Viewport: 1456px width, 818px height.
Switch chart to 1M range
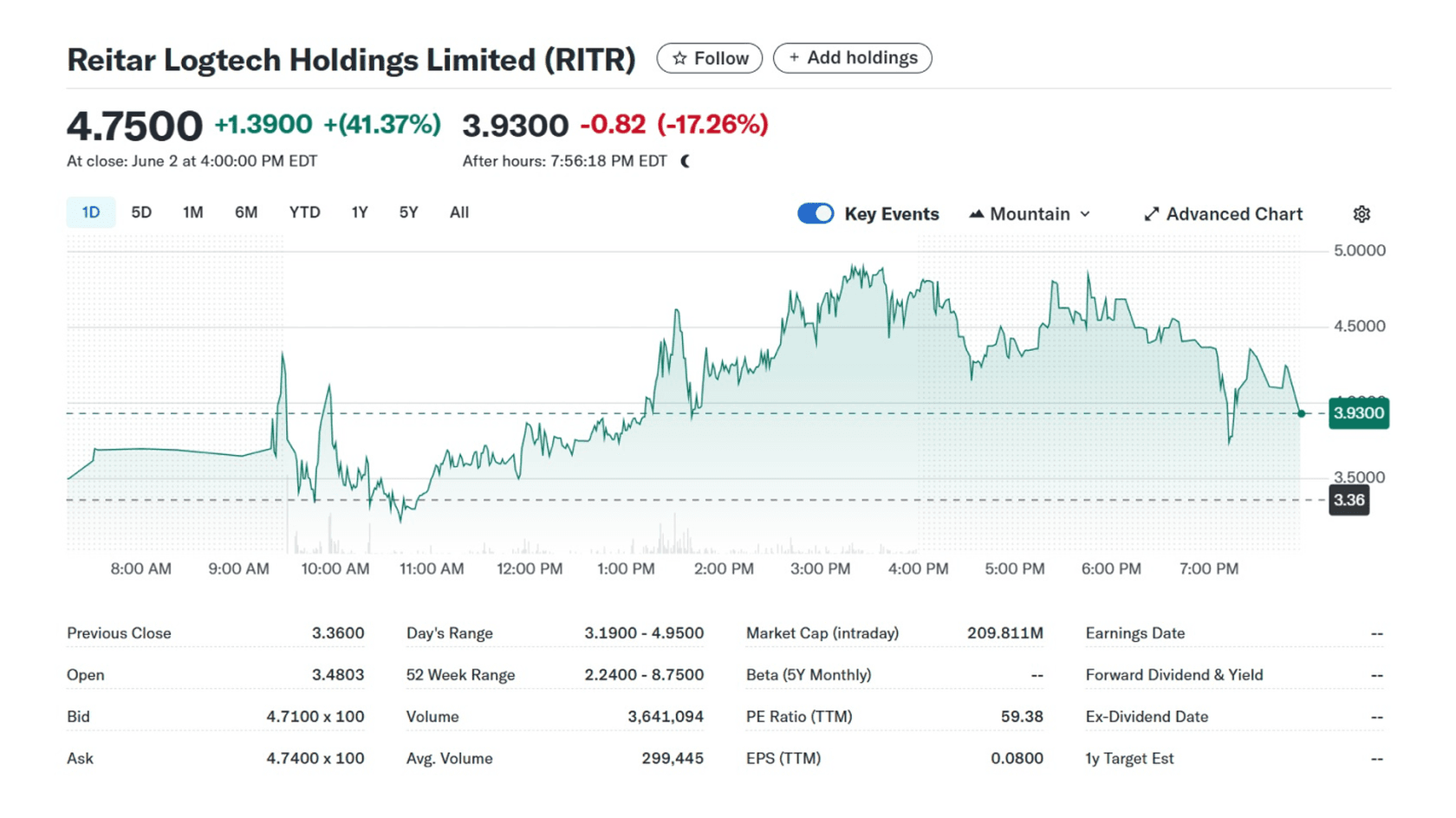pos(193,212)
